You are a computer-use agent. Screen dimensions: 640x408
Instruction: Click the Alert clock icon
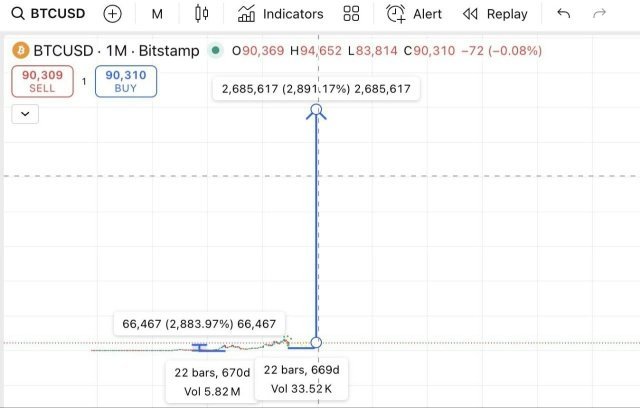pos(397,14)
